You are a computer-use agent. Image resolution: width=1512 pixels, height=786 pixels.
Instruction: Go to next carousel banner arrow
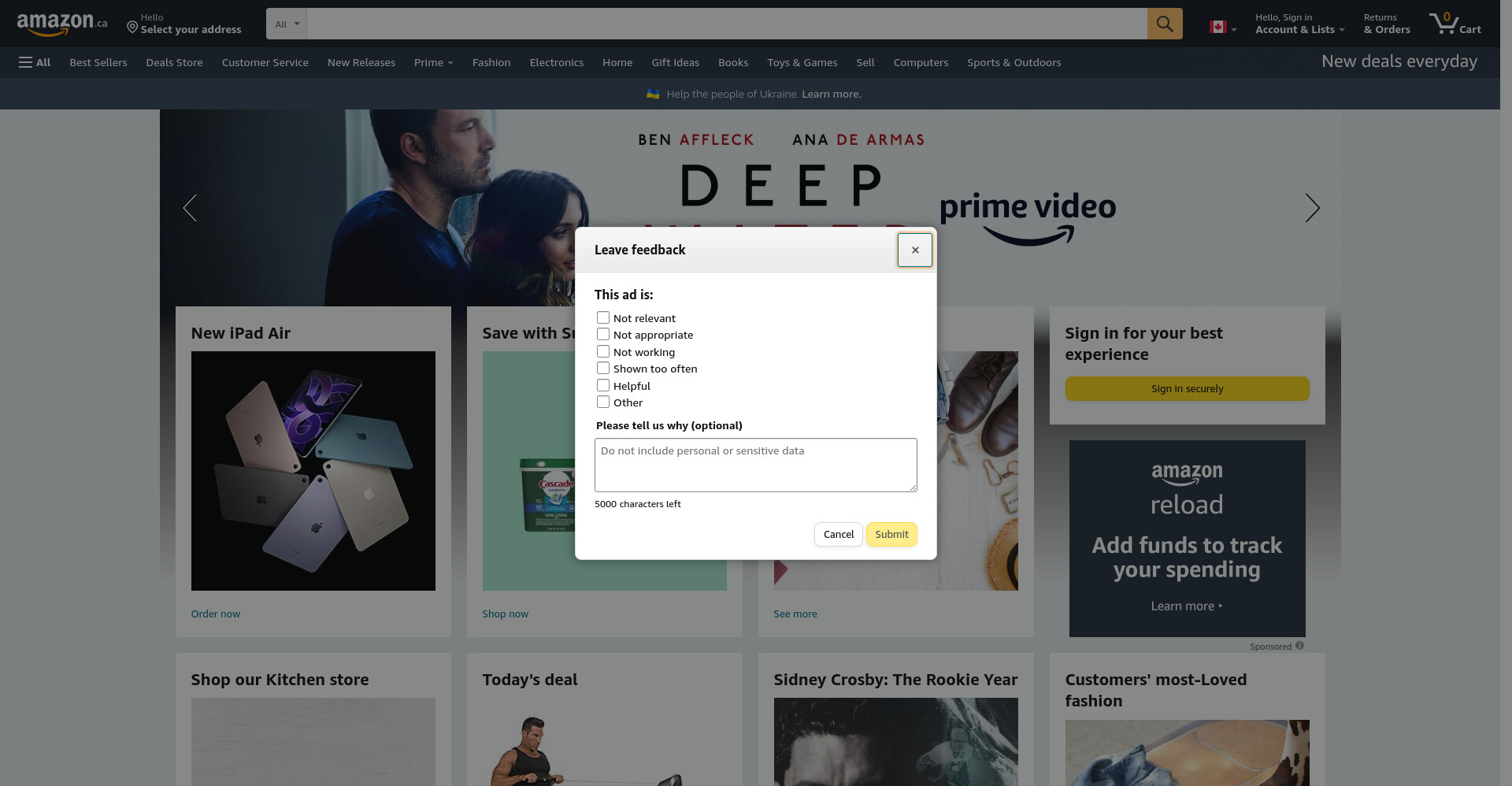coord(1312,208)
